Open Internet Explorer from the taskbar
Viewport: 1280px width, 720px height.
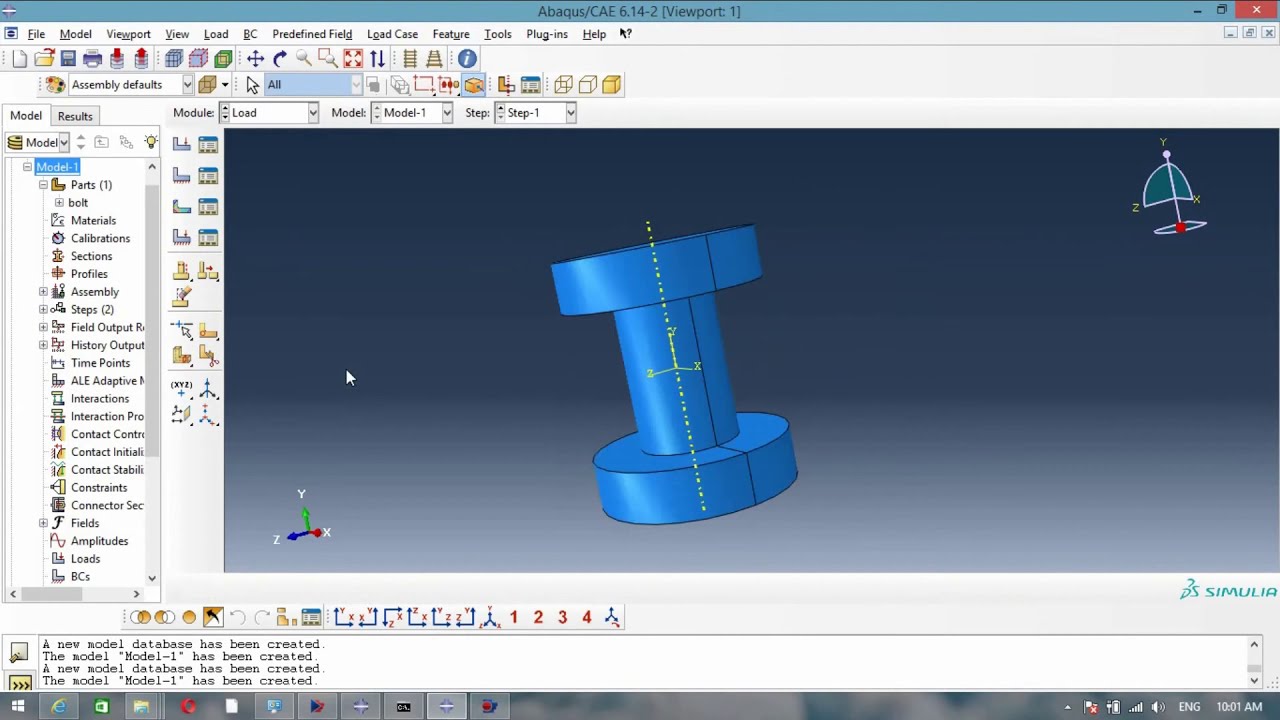[59, 707]
